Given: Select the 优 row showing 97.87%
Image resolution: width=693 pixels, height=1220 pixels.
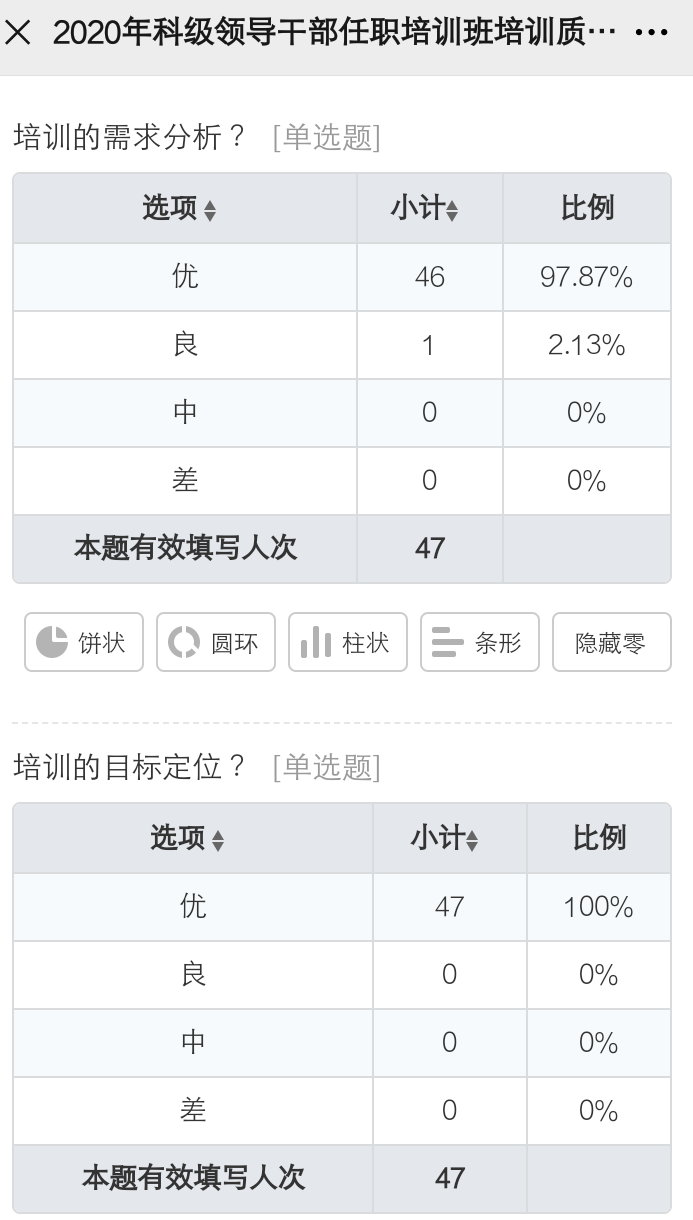Looking at the screenshot, I should tap(342, 277).
